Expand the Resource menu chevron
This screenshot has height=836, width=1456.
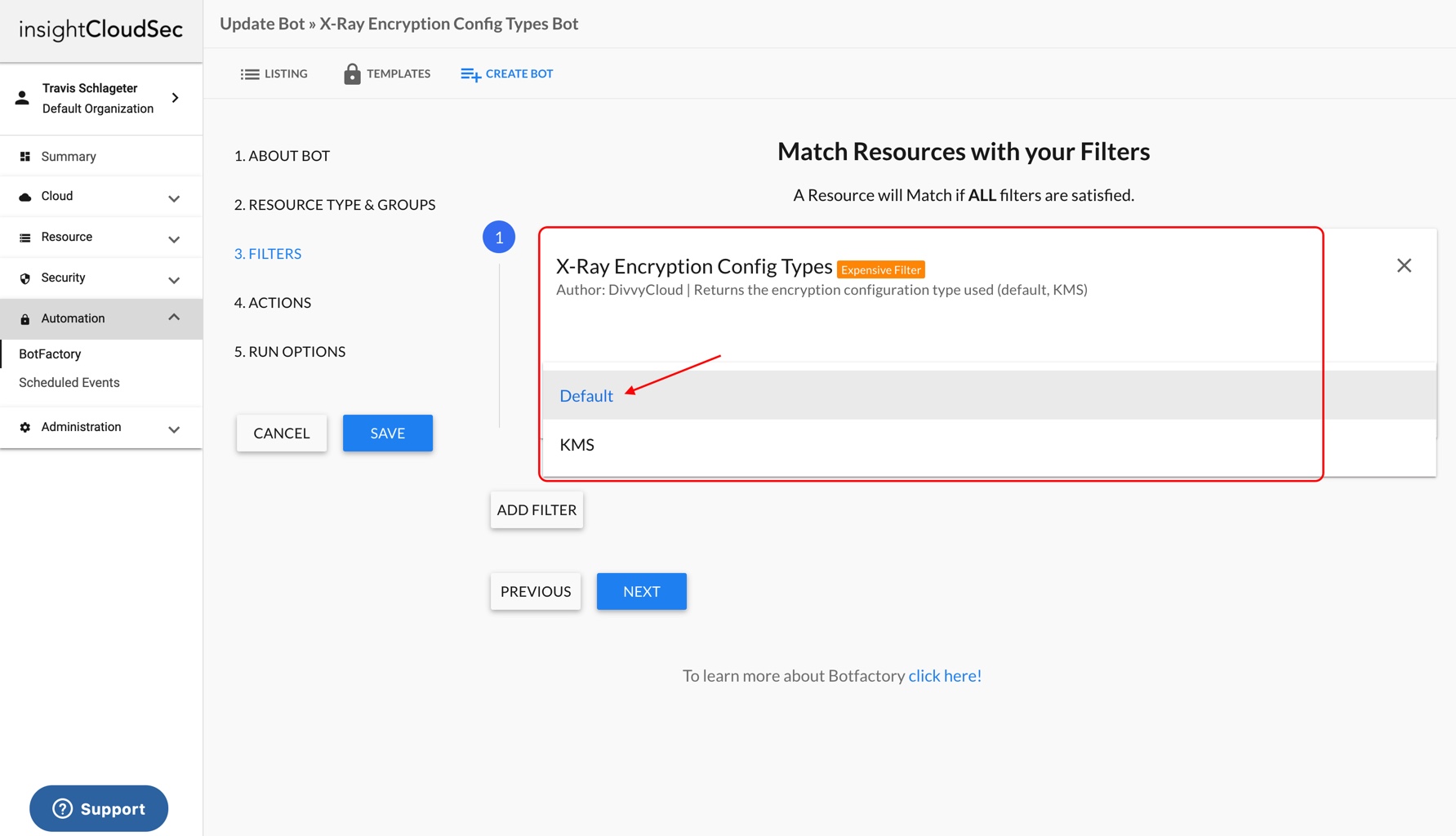coord(174,239)
